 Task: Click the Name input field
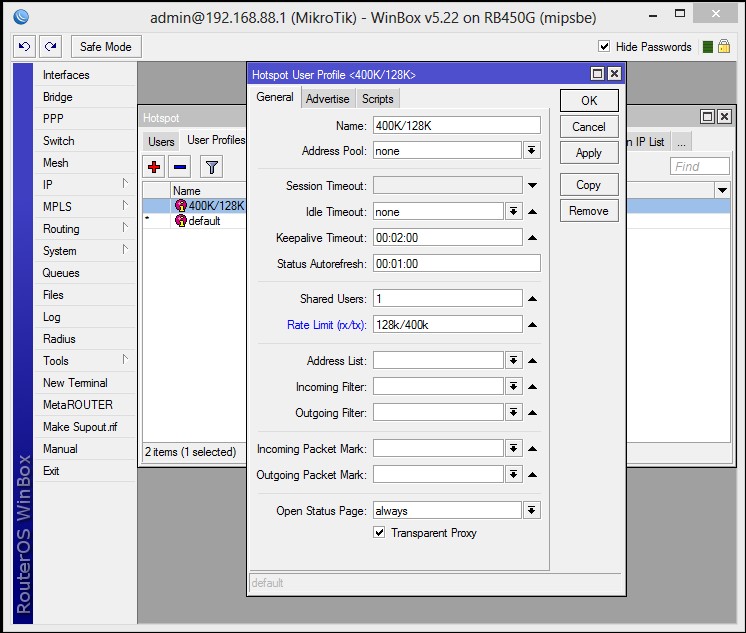(457, 126)
